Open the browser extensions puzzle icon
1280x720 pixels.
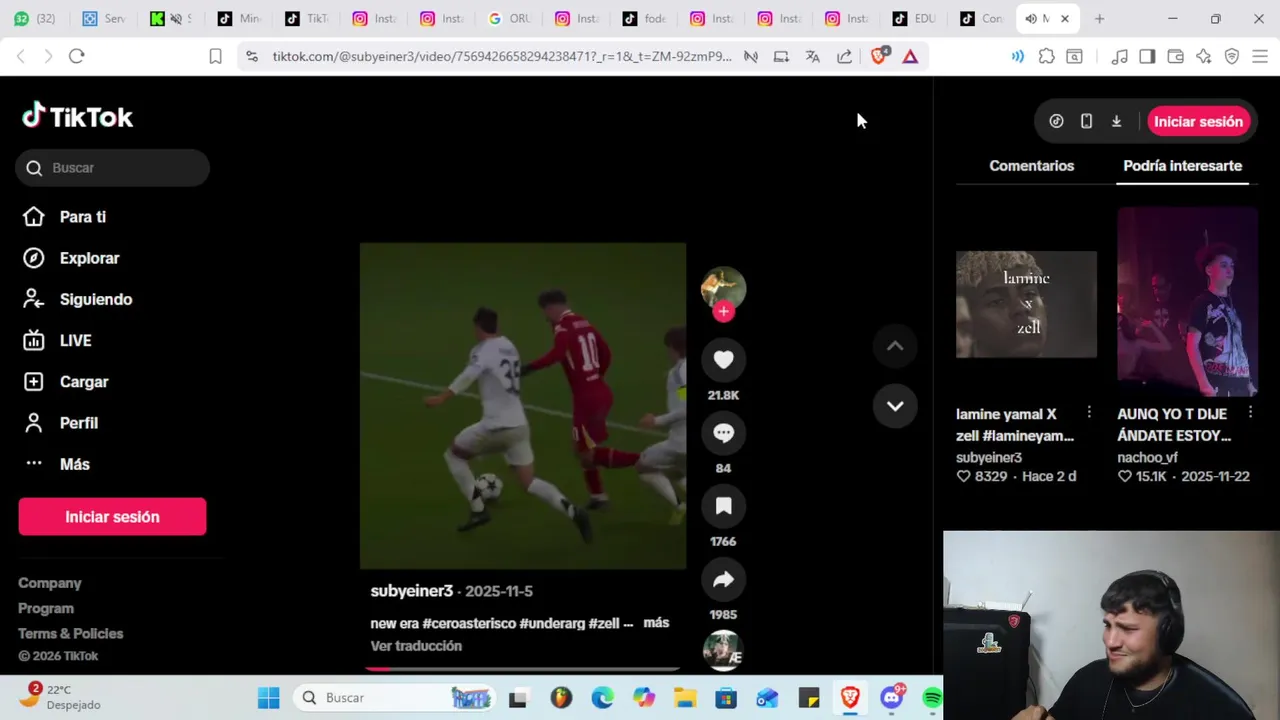pos(1046,57)
